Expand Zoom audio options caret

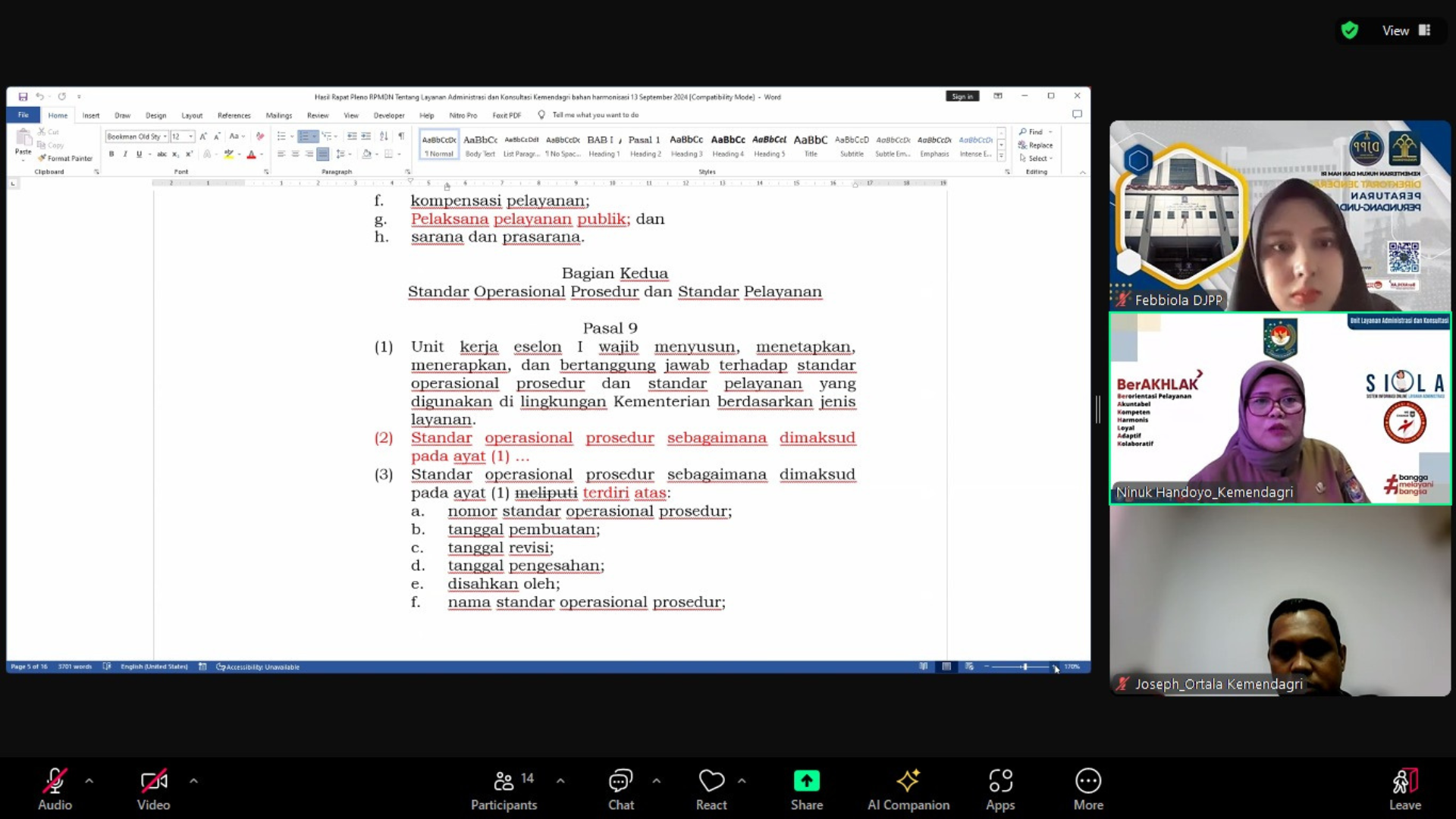pos(89,780)
